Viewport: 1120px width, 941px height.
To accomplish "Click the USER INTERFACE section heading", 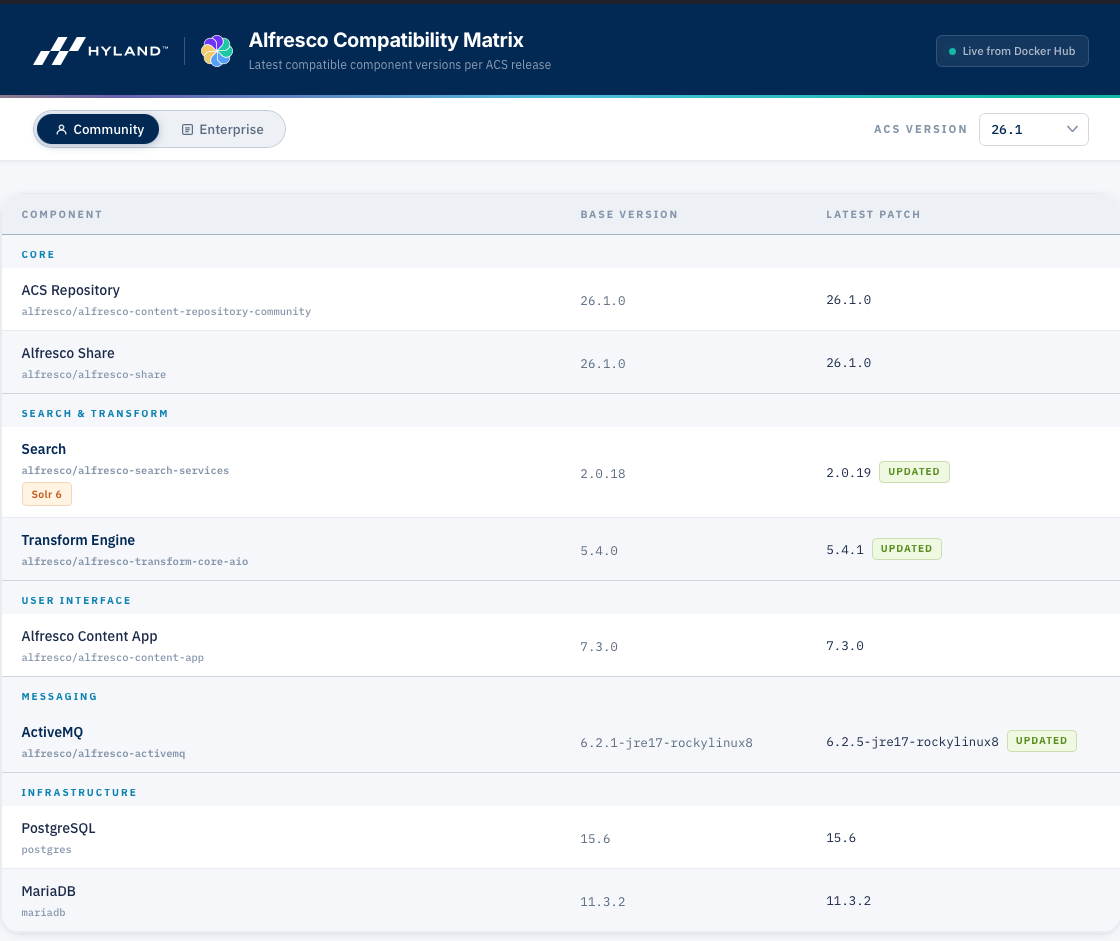I will pos(76,601).
